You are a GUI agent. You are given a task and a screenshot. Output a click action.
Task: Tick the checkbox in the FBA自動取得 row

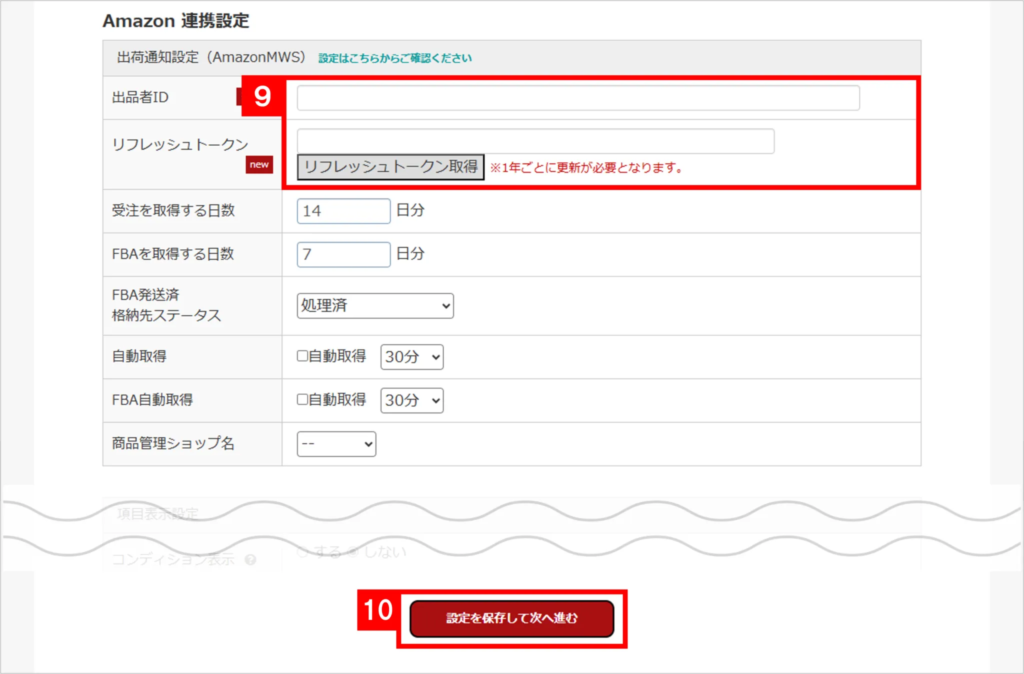[x=303, y=400]
